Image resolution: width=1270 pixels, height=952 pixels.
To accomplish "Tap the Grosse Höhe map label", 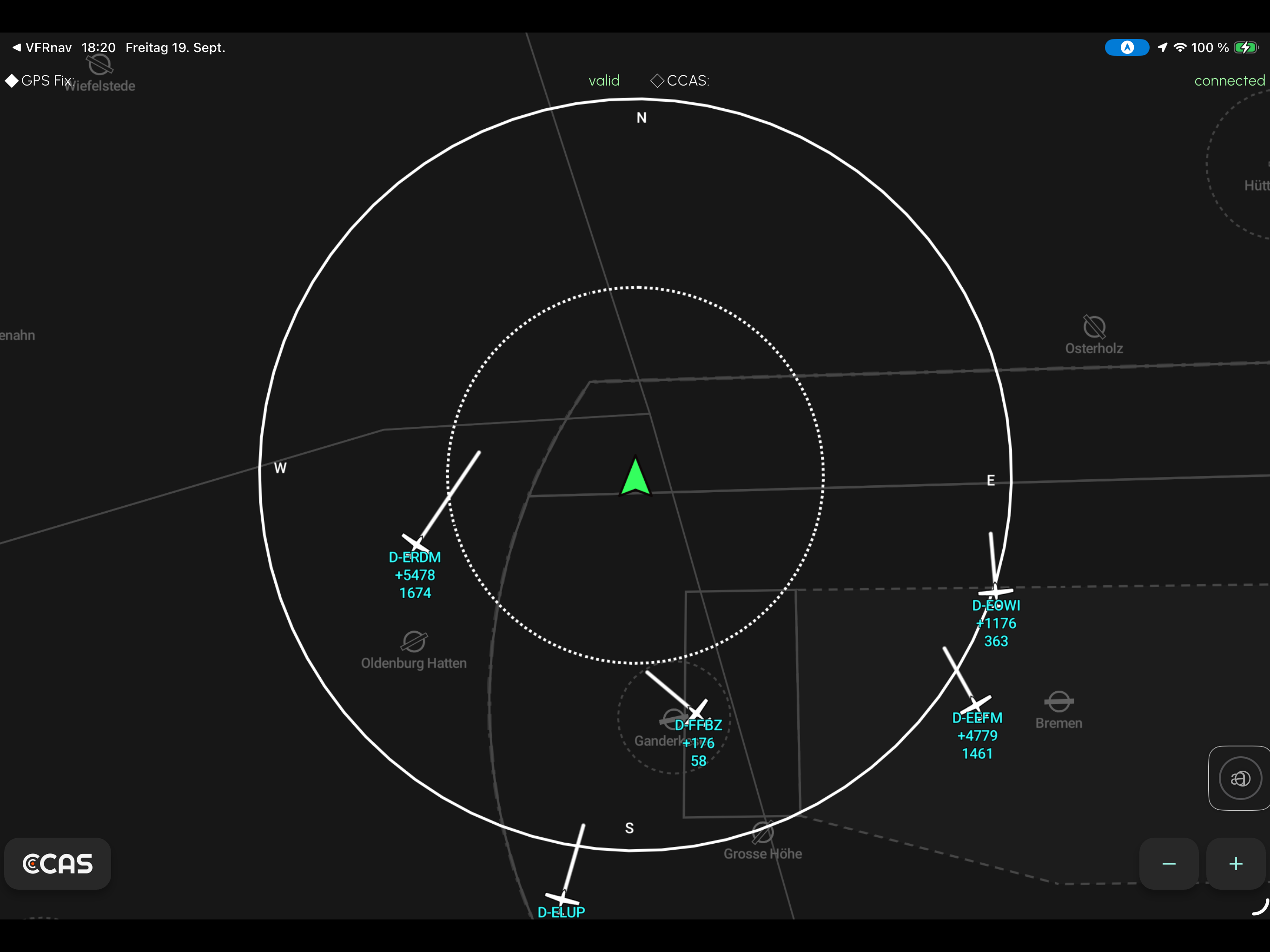I will (x=762, y=854).
